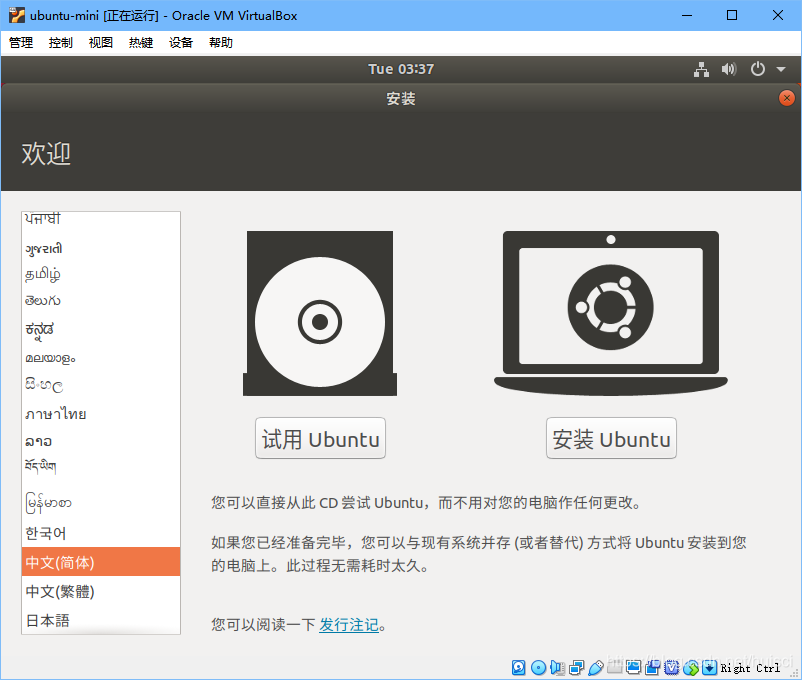Open the 帮助 menu
The width and height of the screenshot is (802, 680).
point(220,42)
